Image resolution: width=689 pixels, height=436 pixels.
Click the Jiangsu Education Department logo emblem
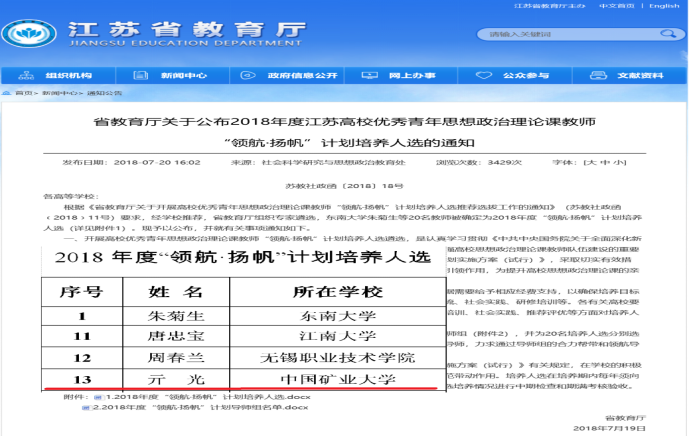point(29,33)
